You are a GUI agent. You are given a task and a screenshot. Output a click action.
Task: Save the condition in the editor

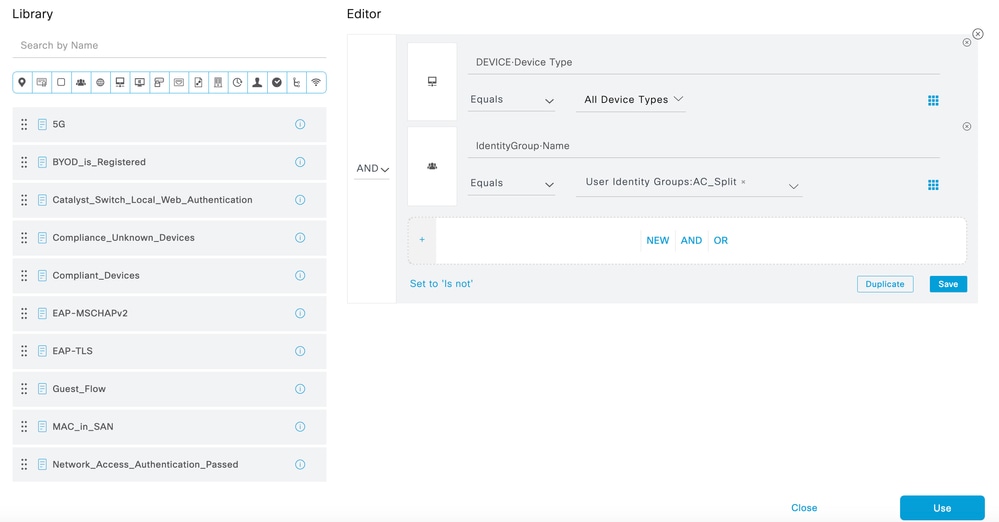(x=948, y=284)
